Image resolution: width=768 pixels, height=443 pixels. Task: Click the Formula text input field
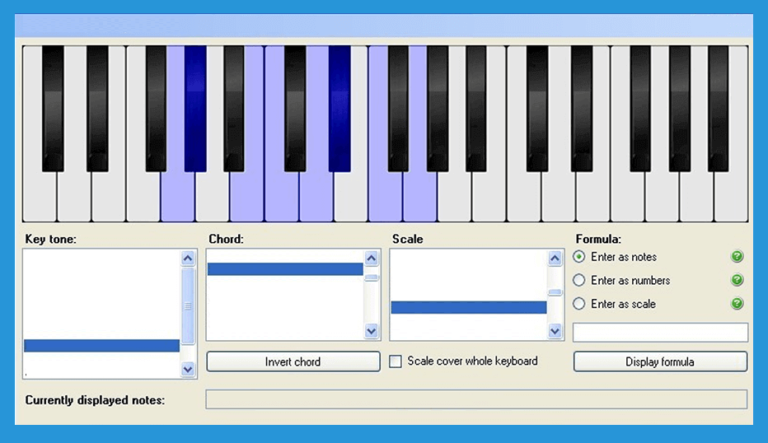tap(660, 332)
